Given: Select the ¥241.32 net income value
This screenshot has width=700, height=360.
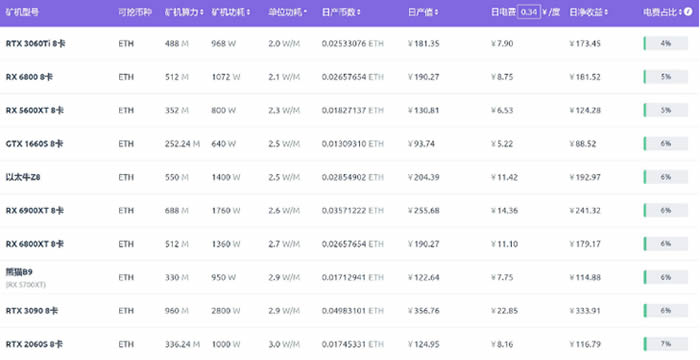Looking at the screenshot, I should coord(585,210).
